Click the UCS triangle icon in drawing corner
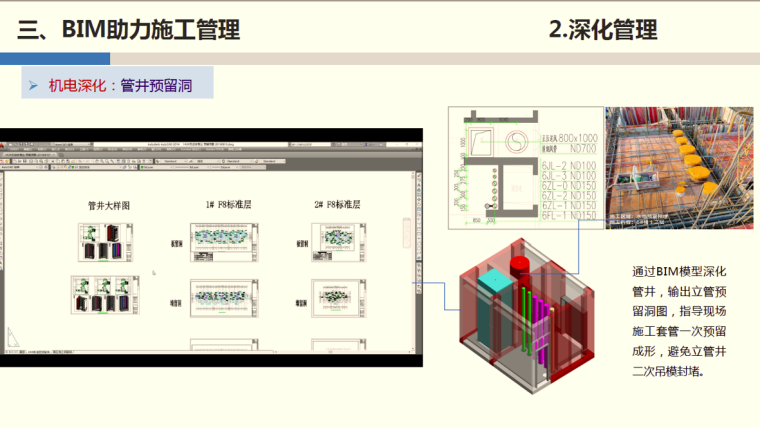Screen dimensions: 760x428 (13, 336)
